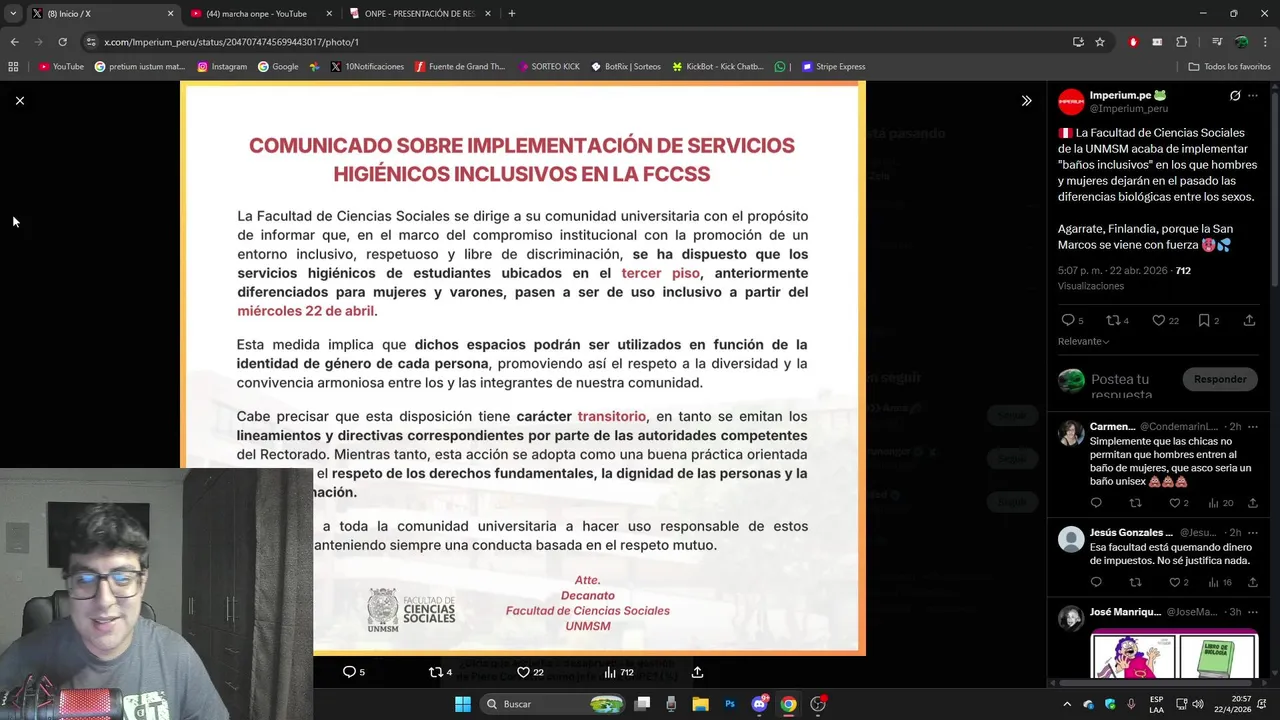Open the Google bookmark
The width and height of the screenshot is (1280, 720).
[278, 67]
